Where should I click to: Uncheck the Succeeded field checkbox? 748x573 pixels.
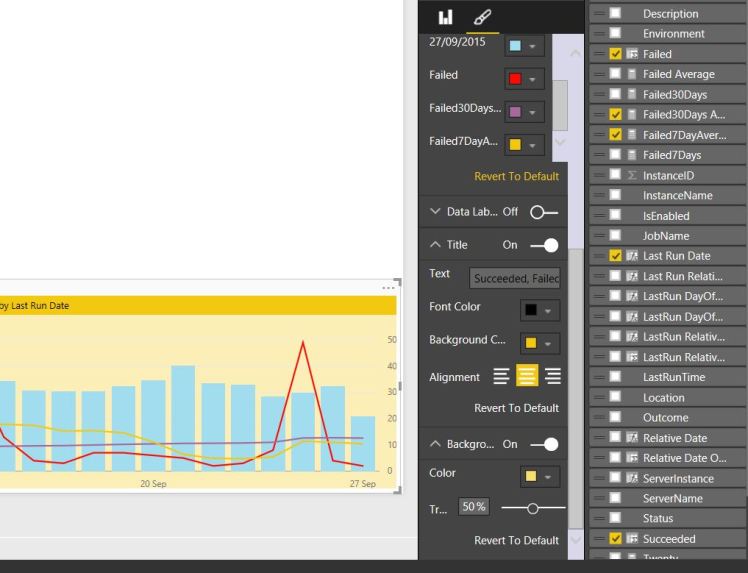(x=616, y=539)
